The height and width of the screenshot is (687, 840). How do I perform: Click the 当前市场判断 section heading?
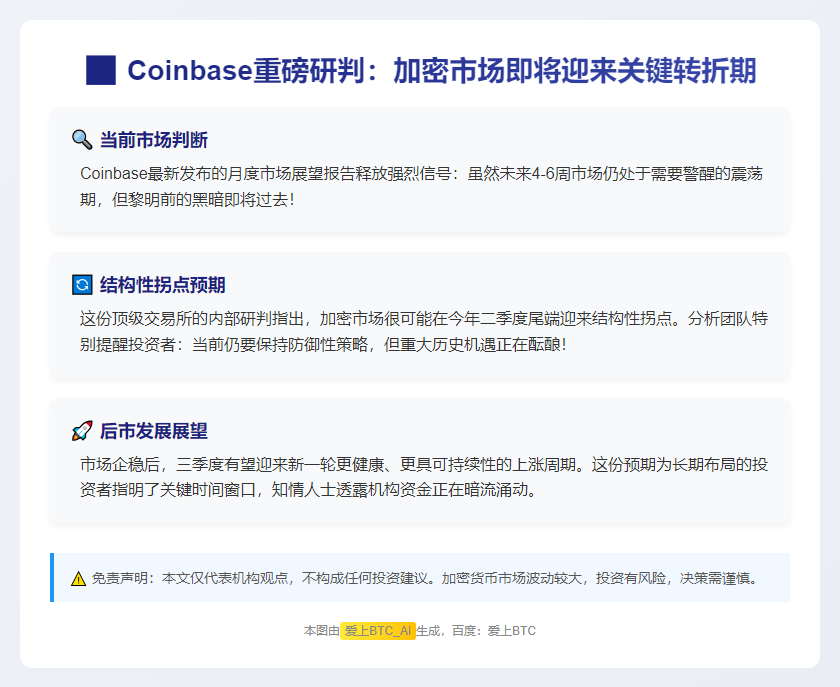click(x=154, y=140)
